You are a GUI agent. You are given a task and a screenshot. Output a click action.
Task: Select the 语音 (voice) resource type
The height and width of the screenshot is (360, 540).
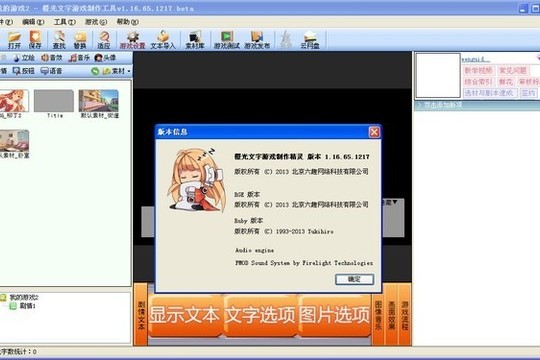51,71
